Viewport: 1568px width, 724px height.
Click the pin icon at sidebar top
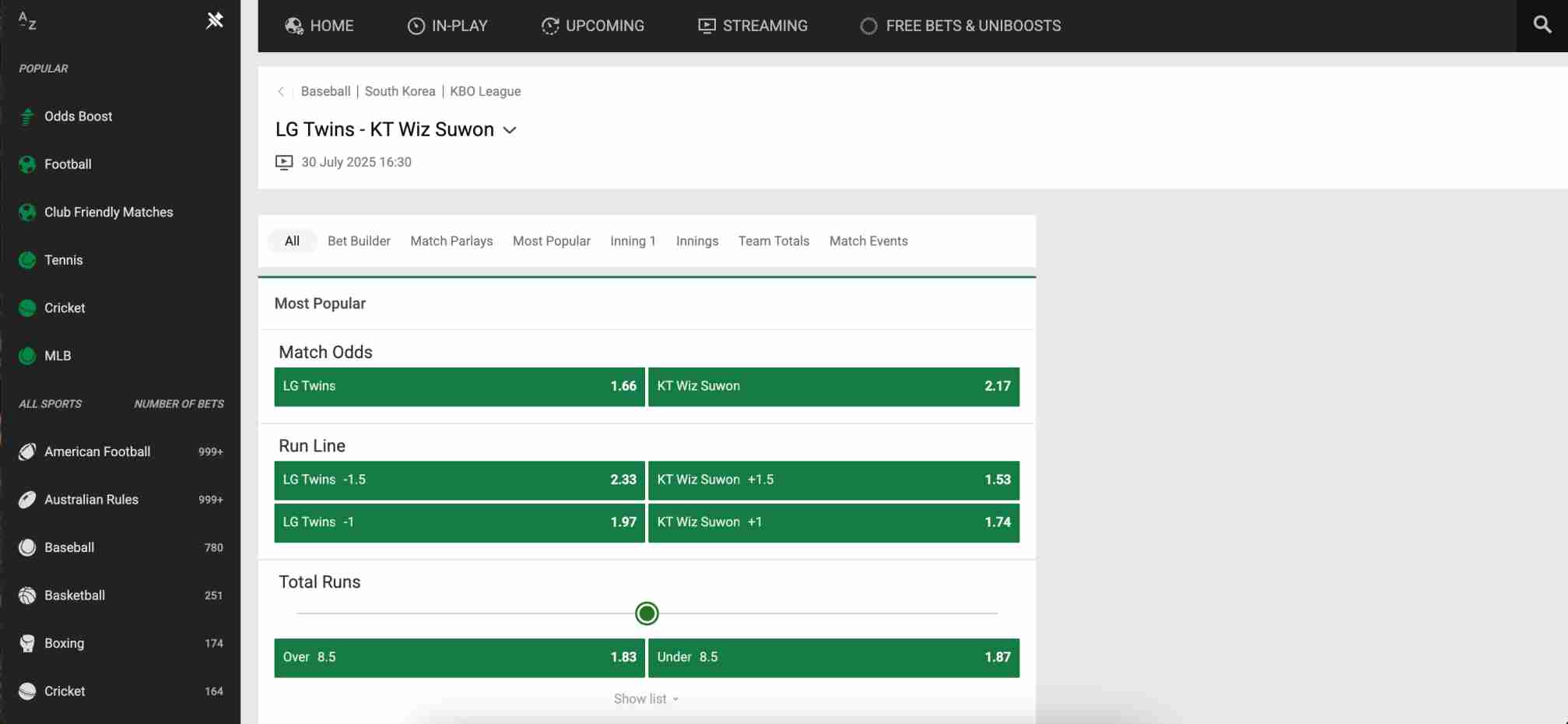215,20
